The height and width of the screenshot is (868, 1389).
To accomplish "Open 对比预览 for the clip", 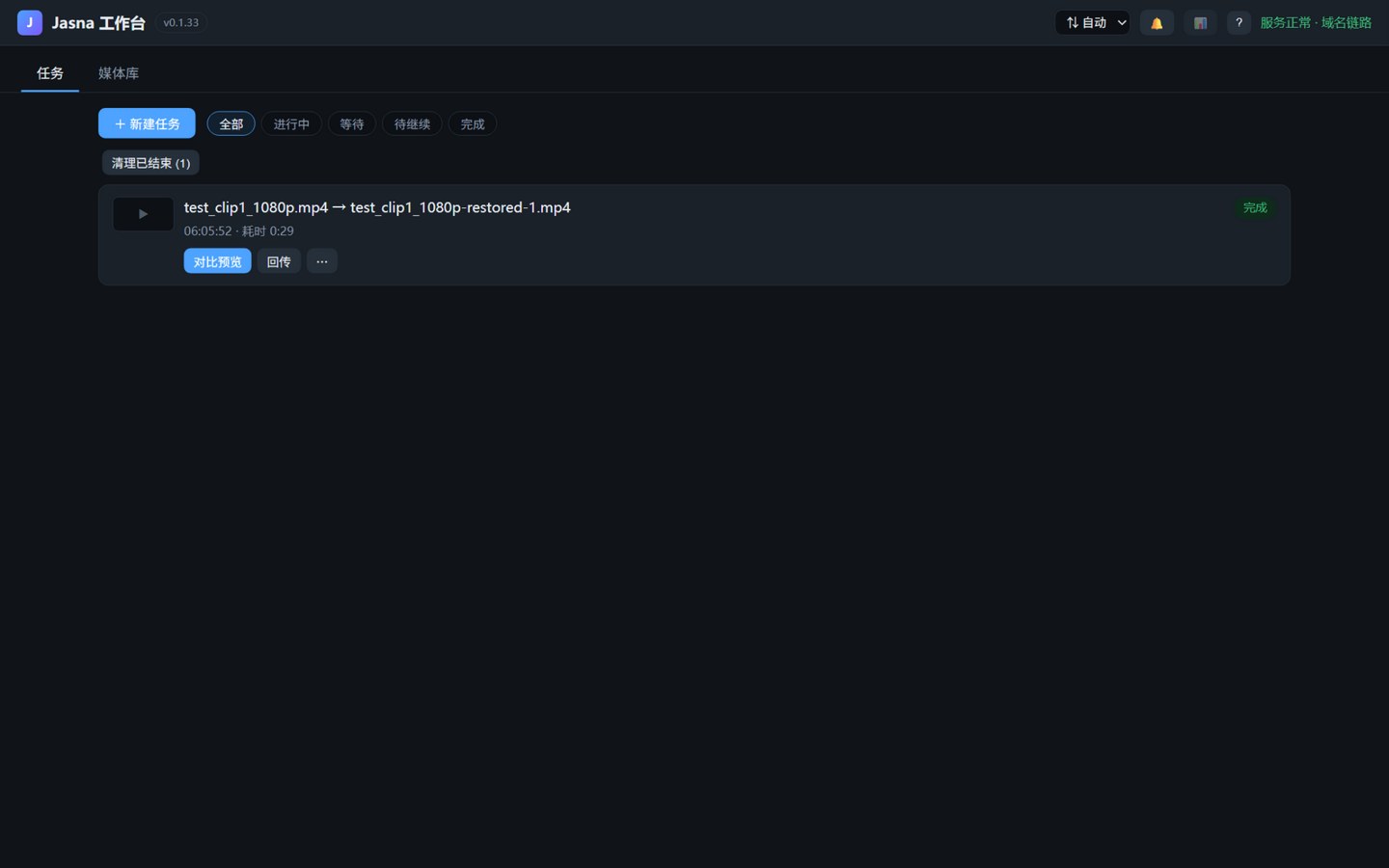I will [218, 261].
